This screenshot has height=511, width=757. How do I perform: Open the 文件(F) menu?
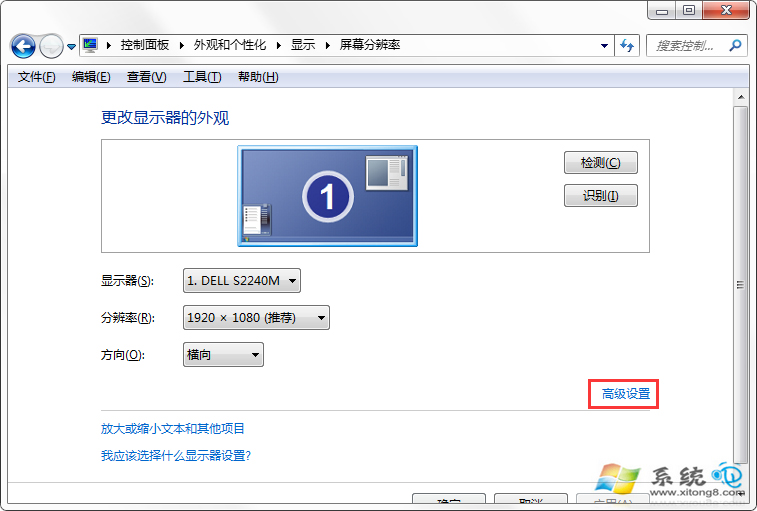37,77
